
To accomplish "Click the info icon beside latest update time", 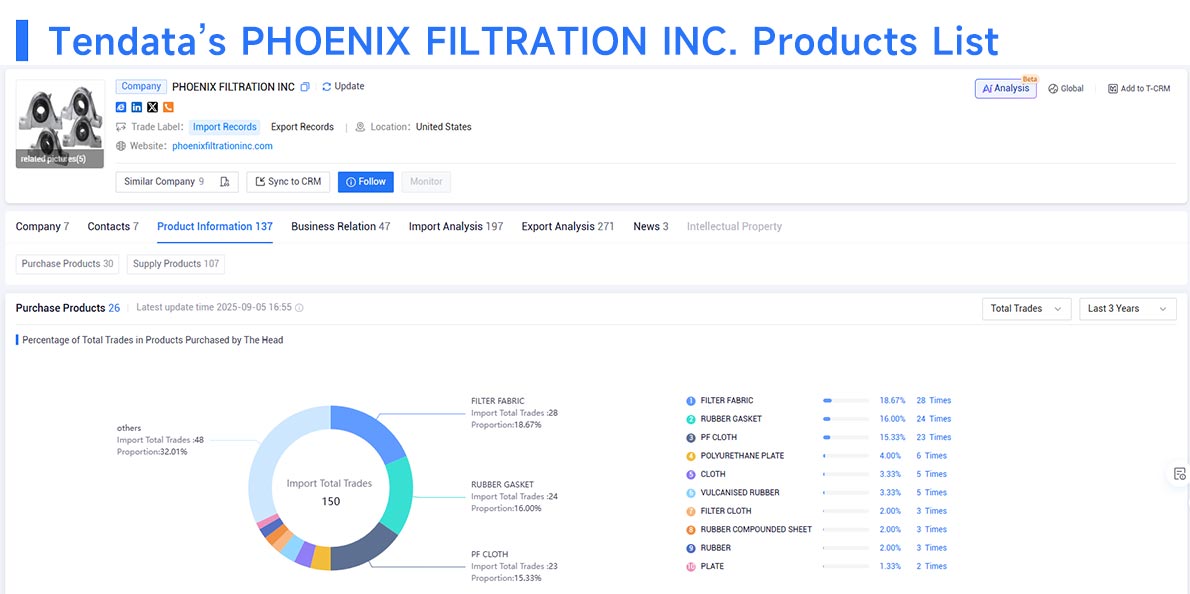I will pos(299,308).
